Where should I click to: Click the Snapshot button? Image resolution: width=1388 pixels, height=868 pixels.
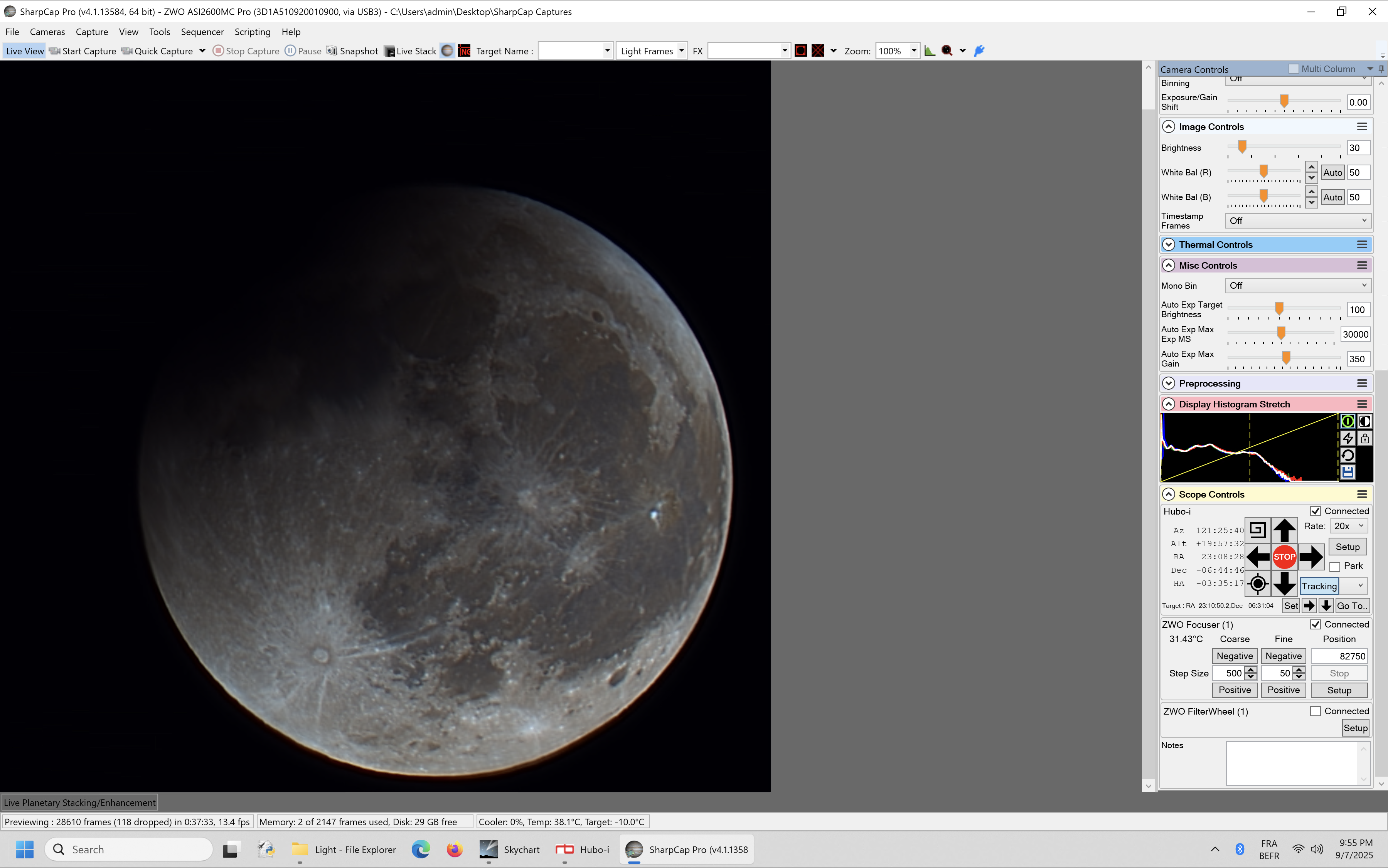coord(352,50)
